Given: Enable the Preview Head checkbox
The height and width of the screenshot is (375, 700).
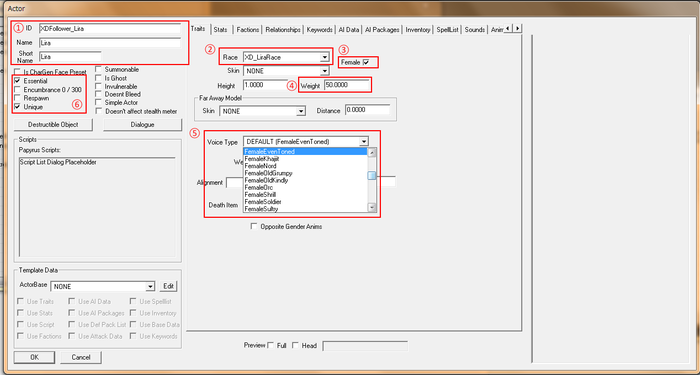Looking at the screenshot, I should [x=295, y=345].
